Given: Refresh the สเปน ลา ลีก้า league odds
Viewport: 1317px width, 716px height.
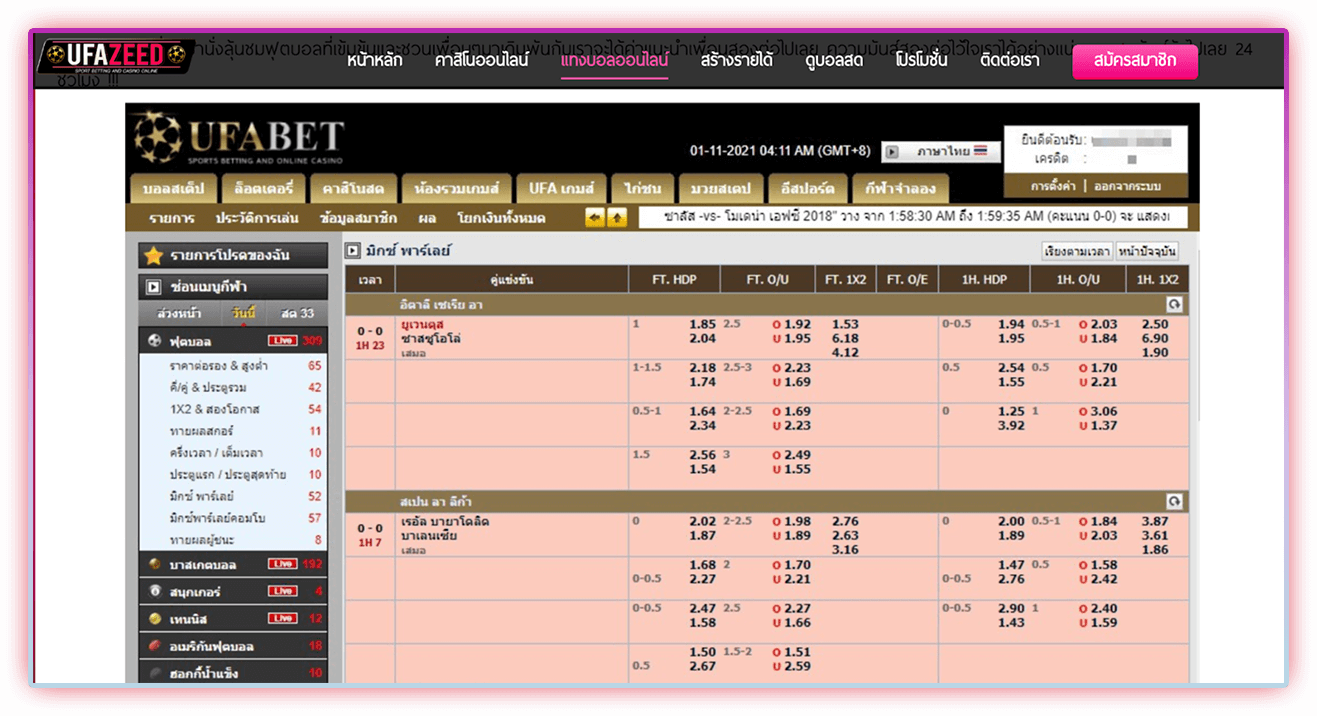Looking at the screenshot, I should point(1174,501).
